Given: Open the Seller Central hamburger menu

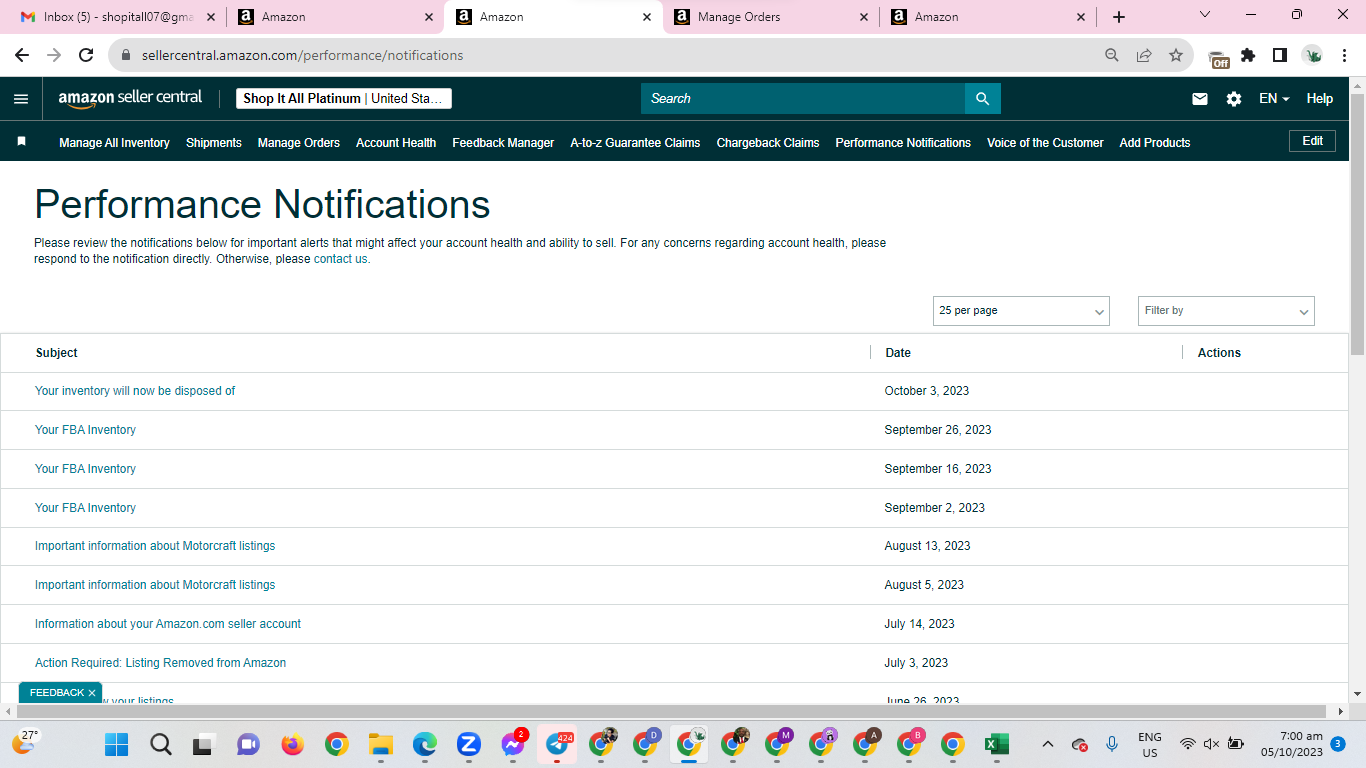Looking at the screenshot, I should point(21,99).
